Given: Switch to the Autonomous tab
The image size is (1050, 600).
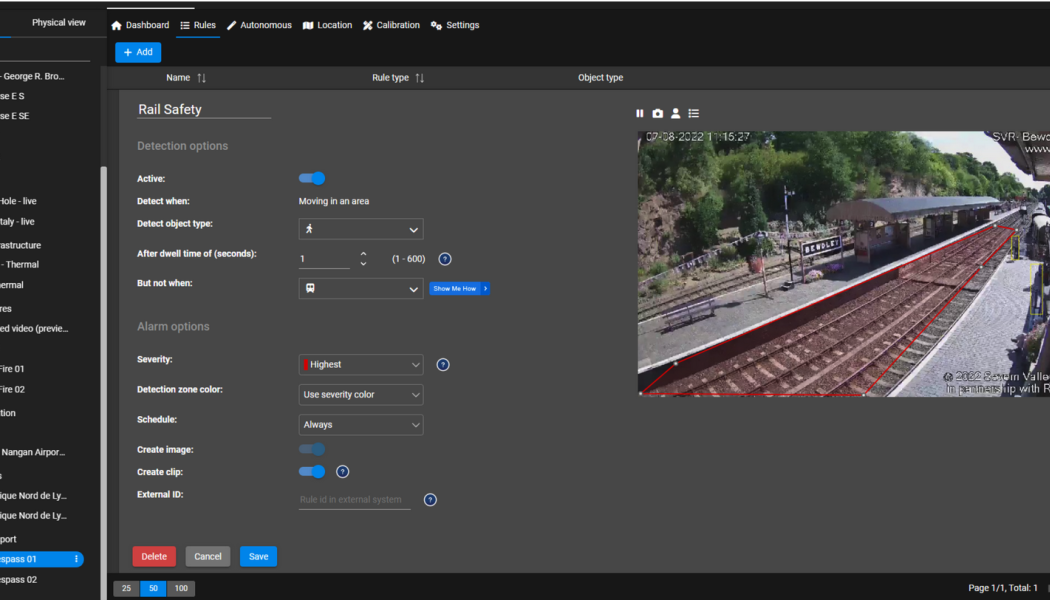Looking at the screenshot, I should (259, 25).
